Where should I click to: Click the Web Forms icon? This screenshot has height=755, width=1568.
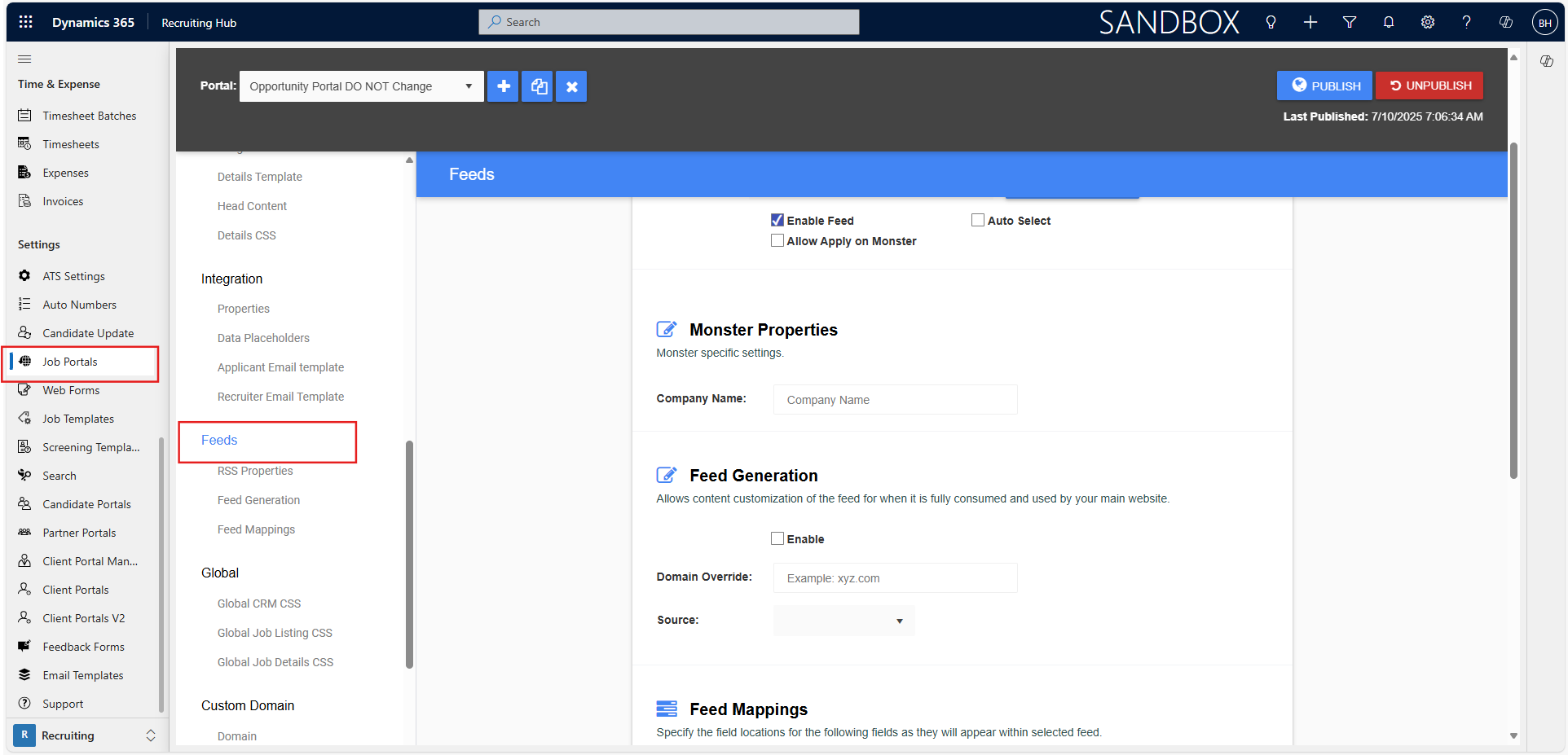tap(24, 389)
